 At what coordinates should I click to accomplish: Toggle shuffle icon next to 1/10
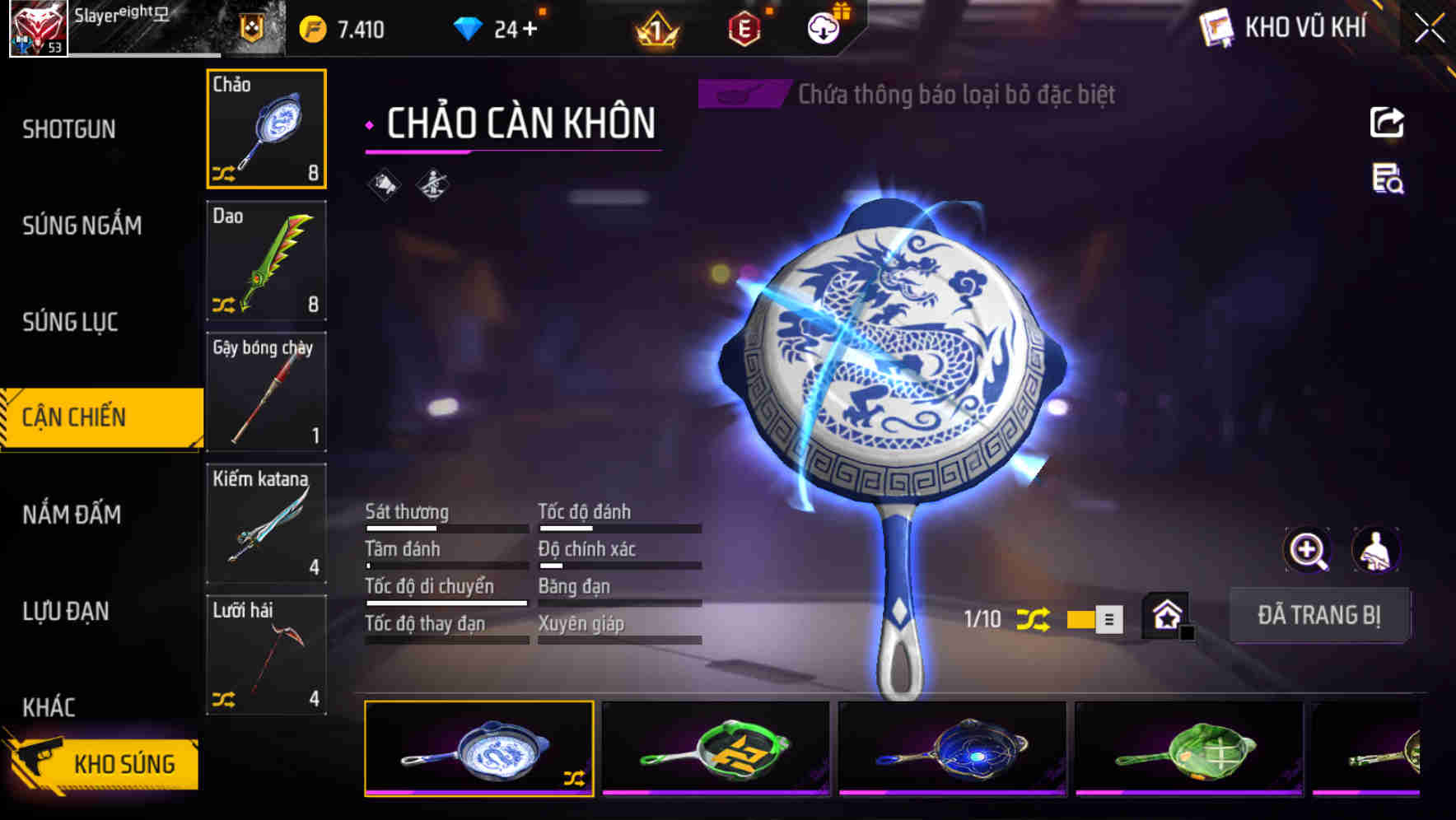pos(1033,619)
